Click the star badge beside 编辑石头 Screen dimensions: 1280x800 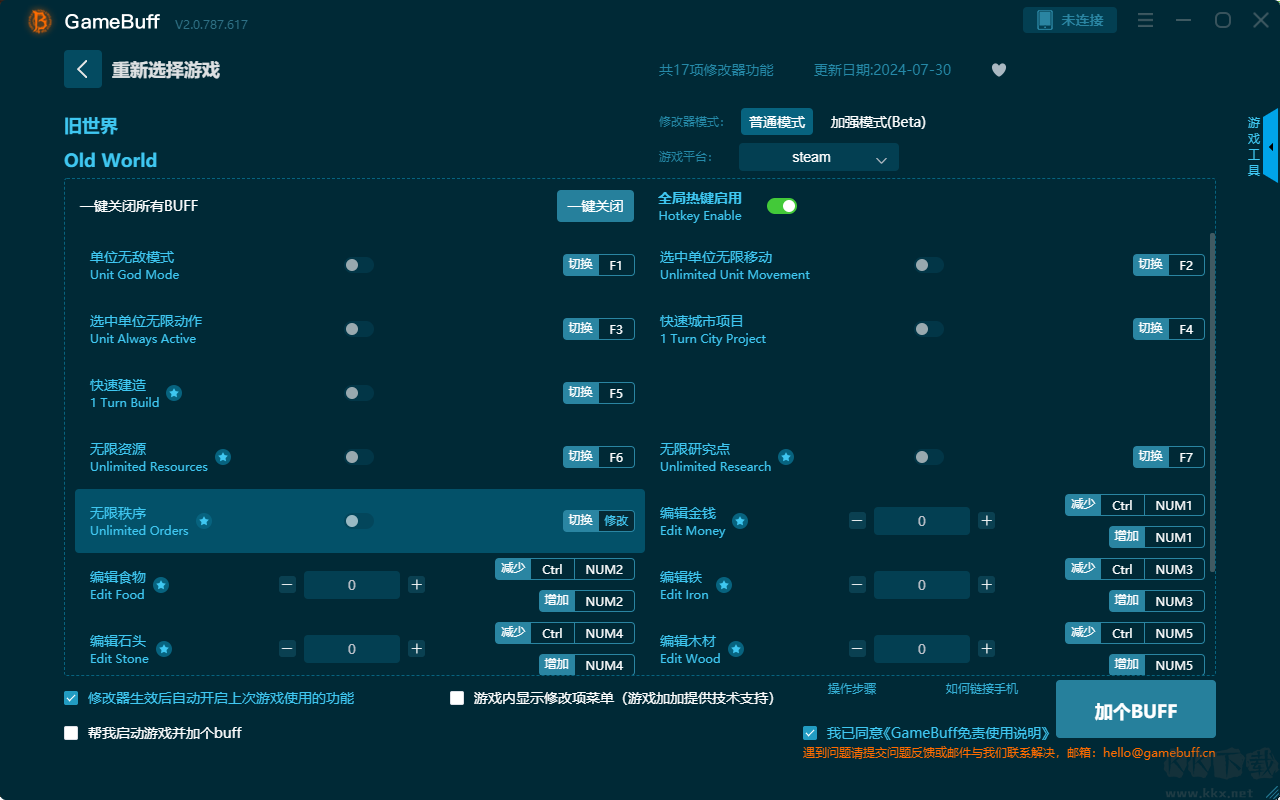[x=164, y=649]
